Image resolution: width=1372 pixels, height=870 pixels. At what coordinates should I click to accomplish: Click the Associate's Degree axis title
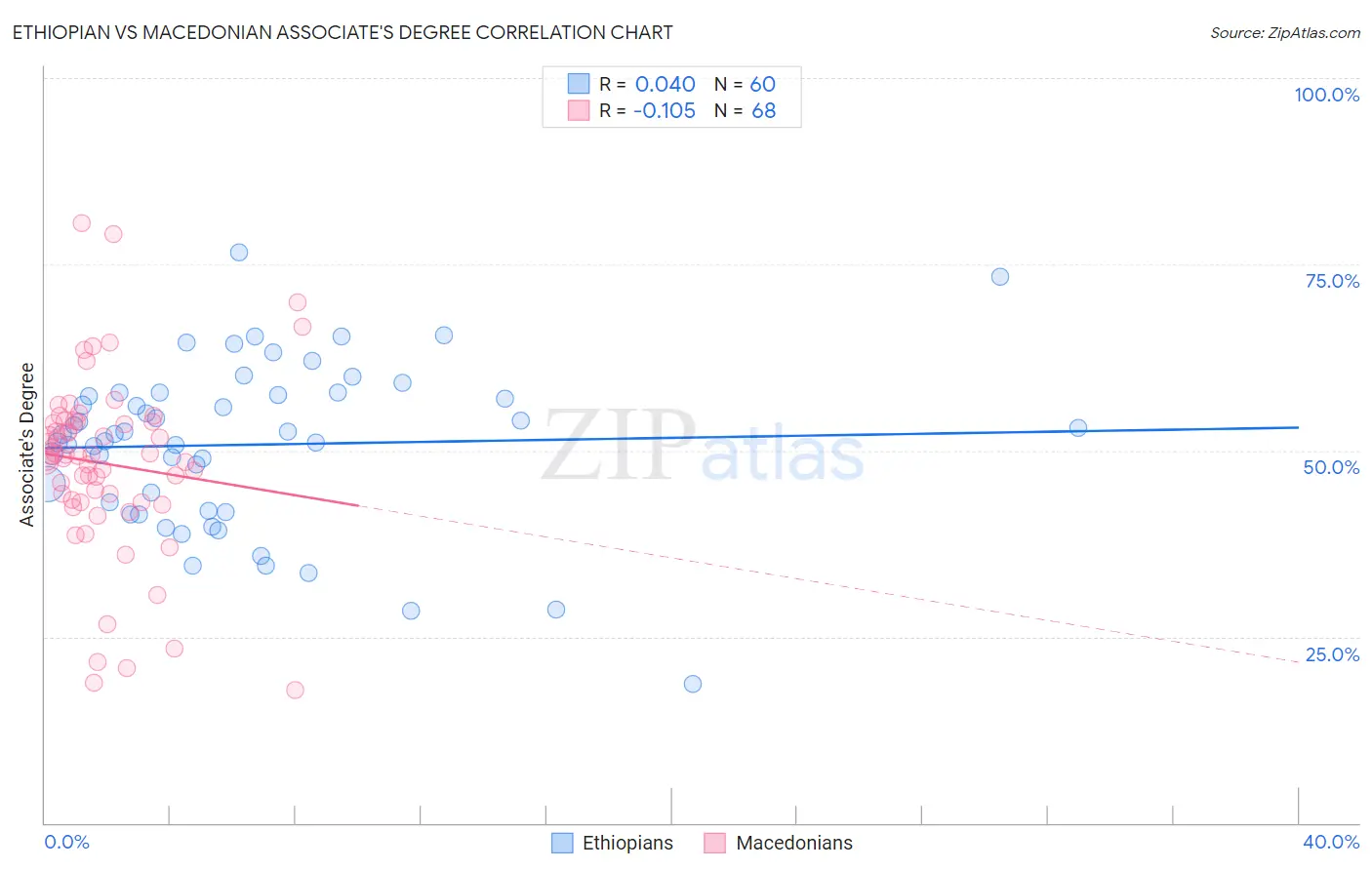coord(27,445)
